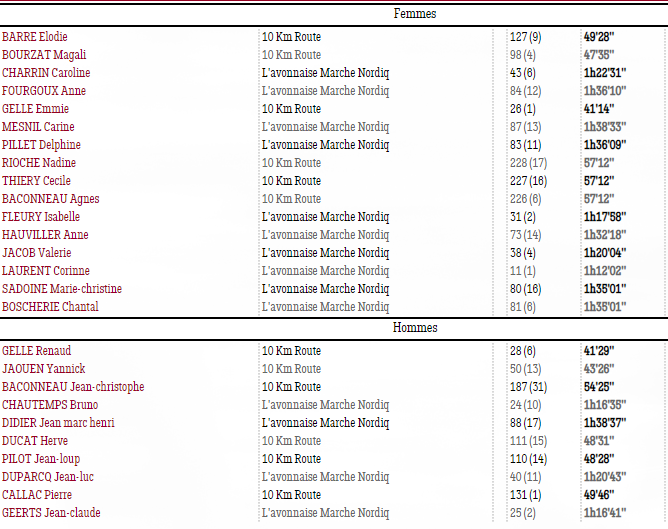Select the THIERY Cecile name link

click(36, 181)
